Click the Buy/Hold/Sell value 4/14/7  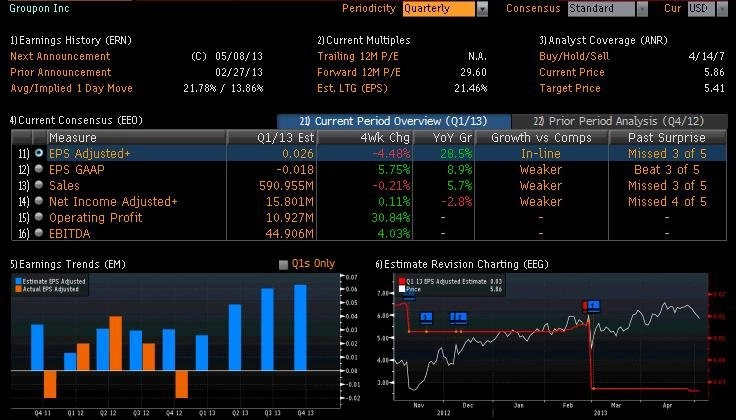pyautogui.click(x=706, y=56)
